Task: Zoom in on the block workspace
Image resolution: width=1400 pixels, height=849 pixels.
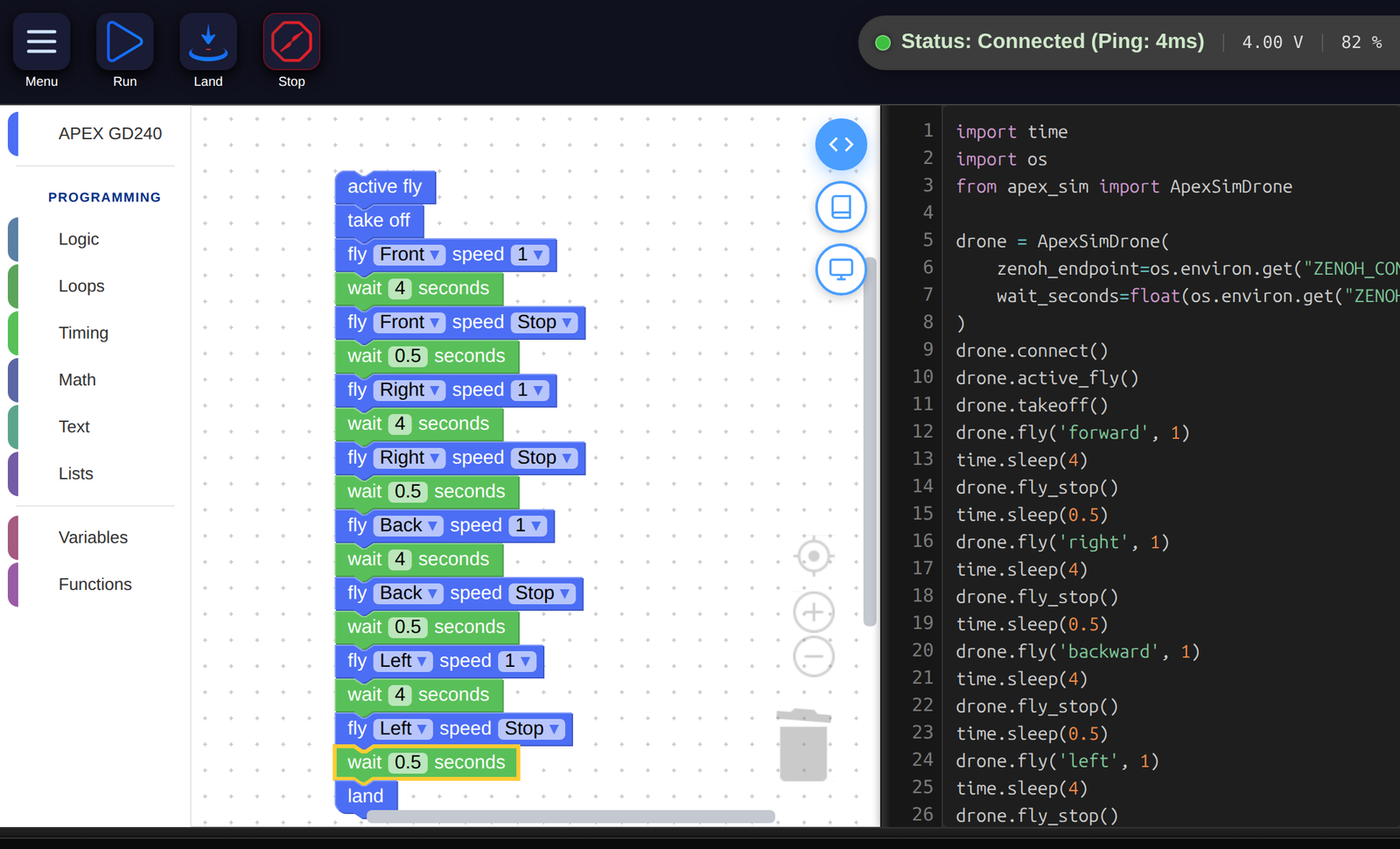Action: click(814, 612)
